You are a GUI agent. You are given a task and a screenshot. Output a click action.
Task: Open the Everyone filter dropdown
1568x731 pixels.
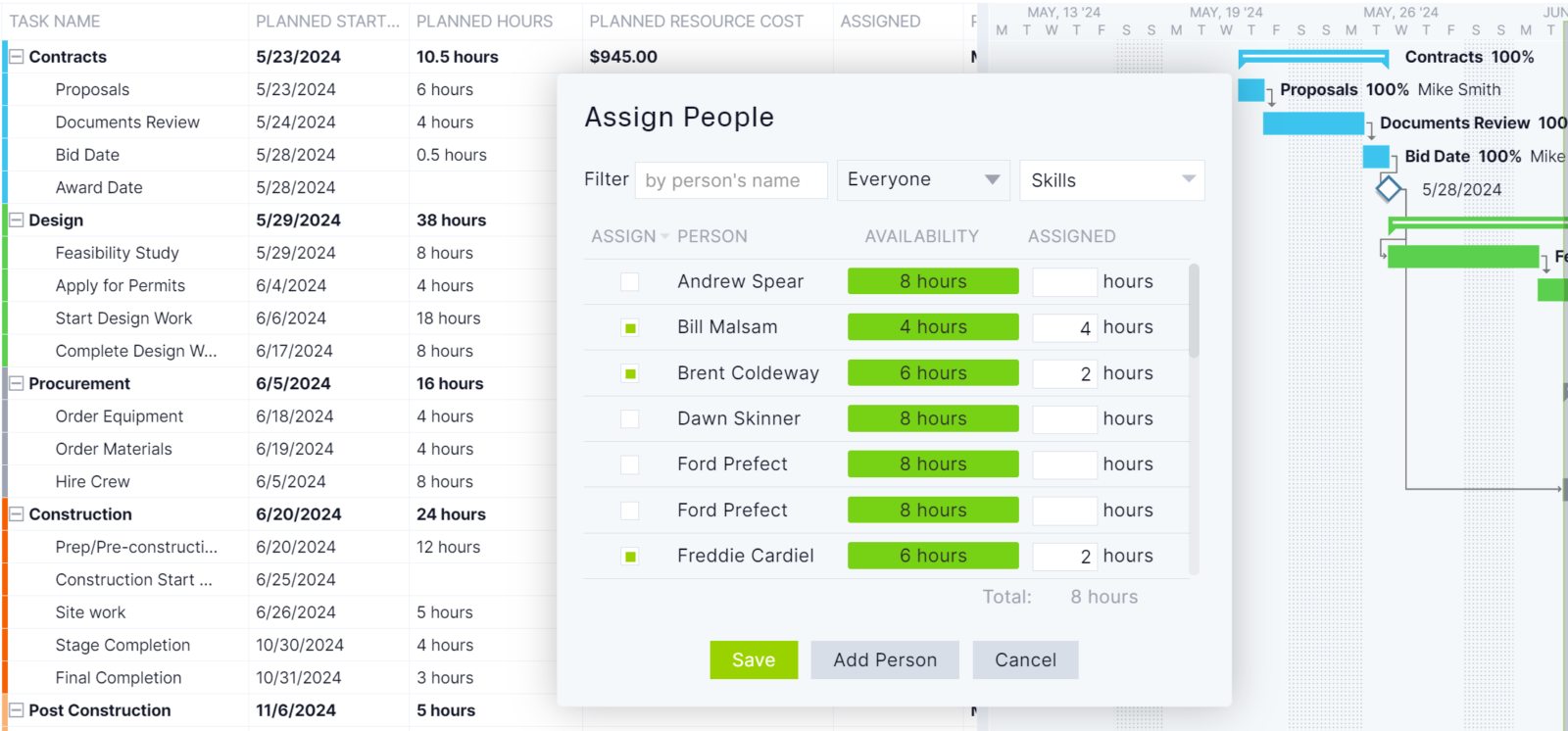[922, 180]
